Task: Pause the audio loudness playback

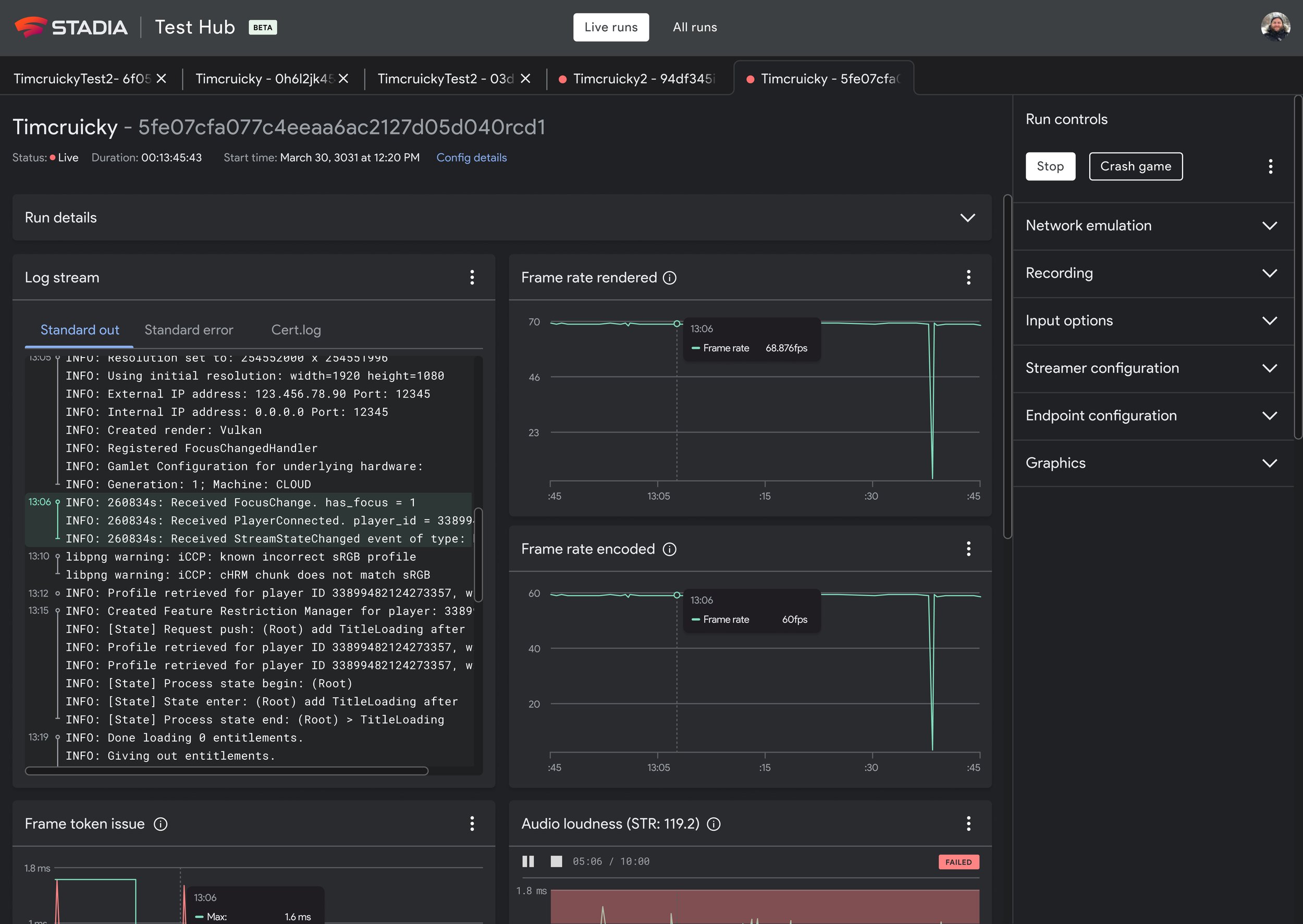Action: pos(528,861)
